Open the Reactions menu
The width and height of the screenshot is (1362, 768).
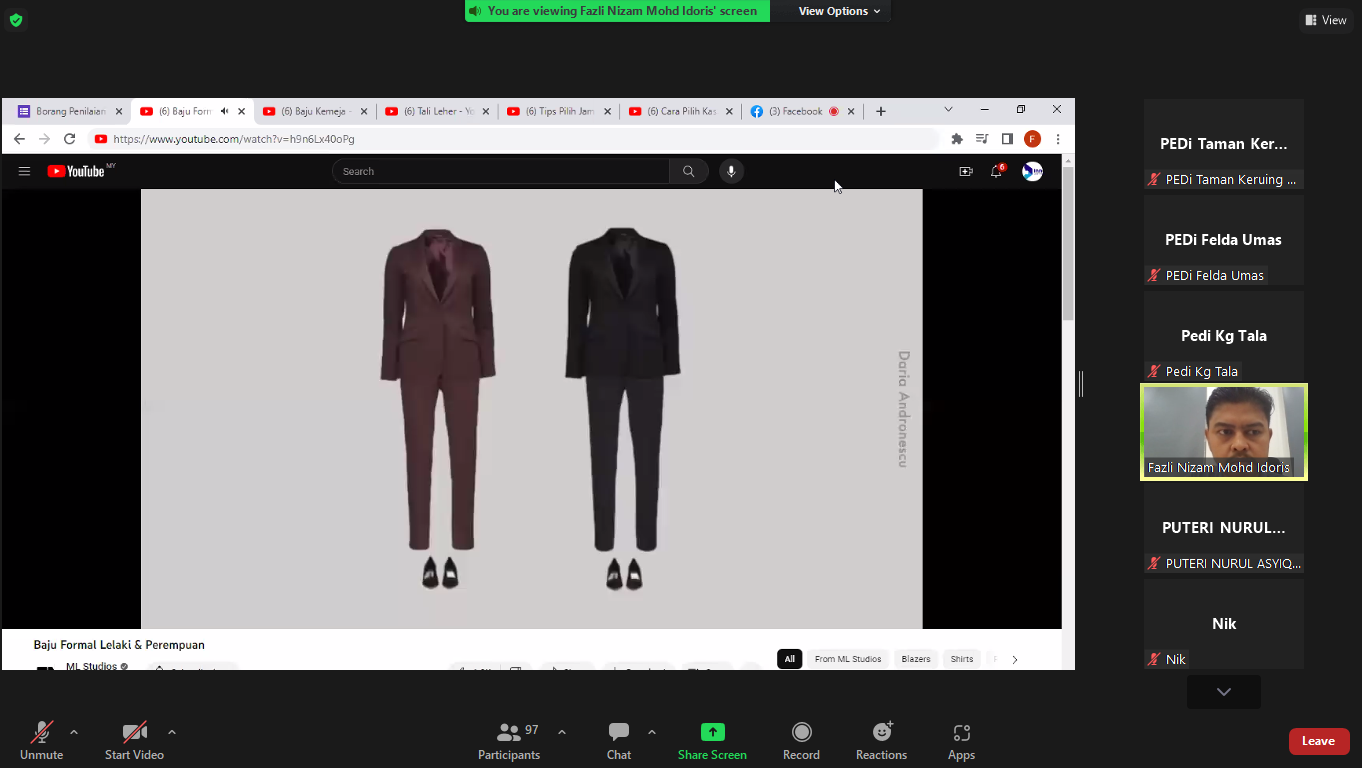coord(881,741)
